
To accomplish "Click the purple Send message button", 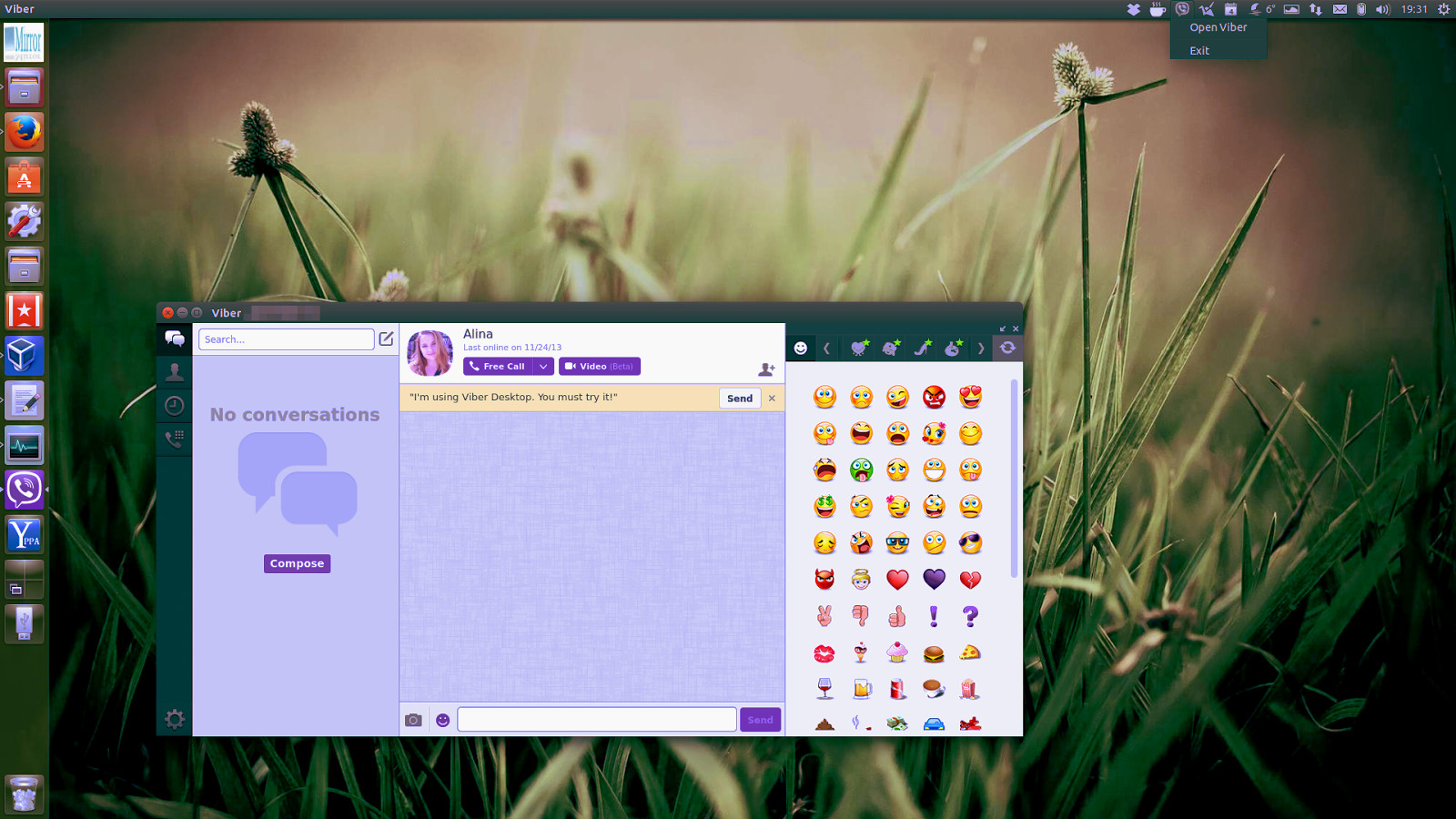I will pos(760,719).
